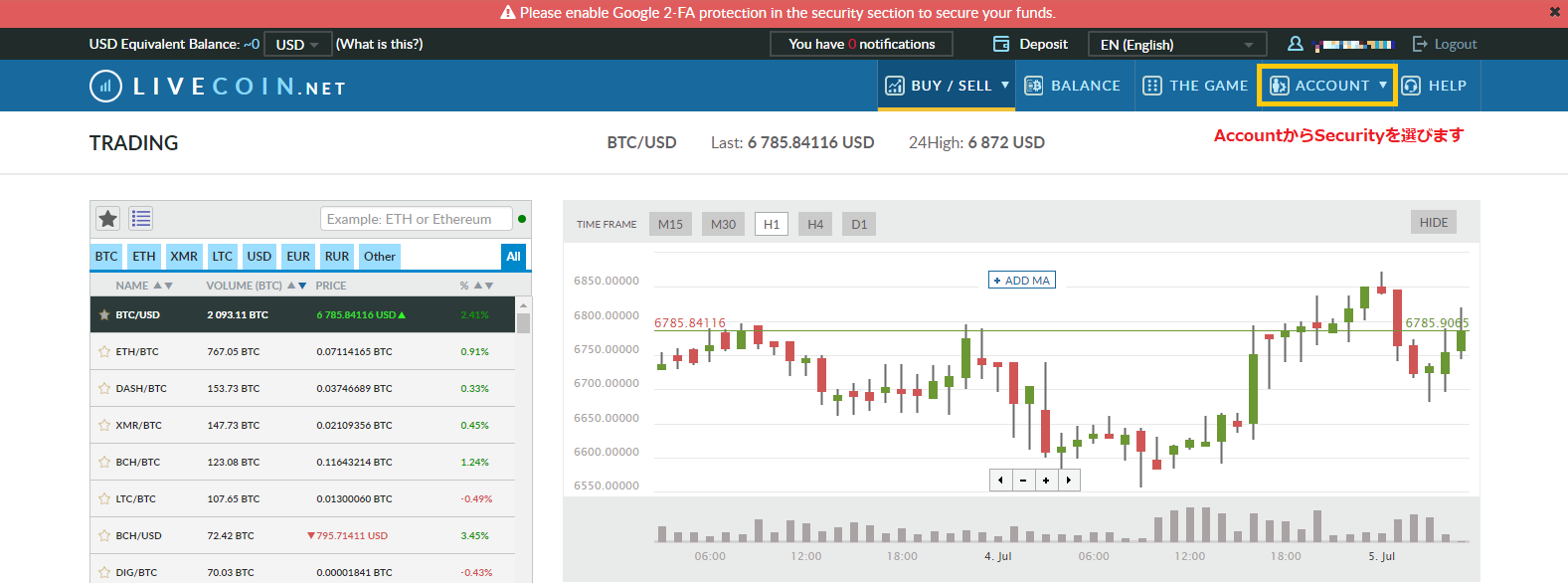Expand the BUY / SELL dropdown arrow

(1005, 86)
